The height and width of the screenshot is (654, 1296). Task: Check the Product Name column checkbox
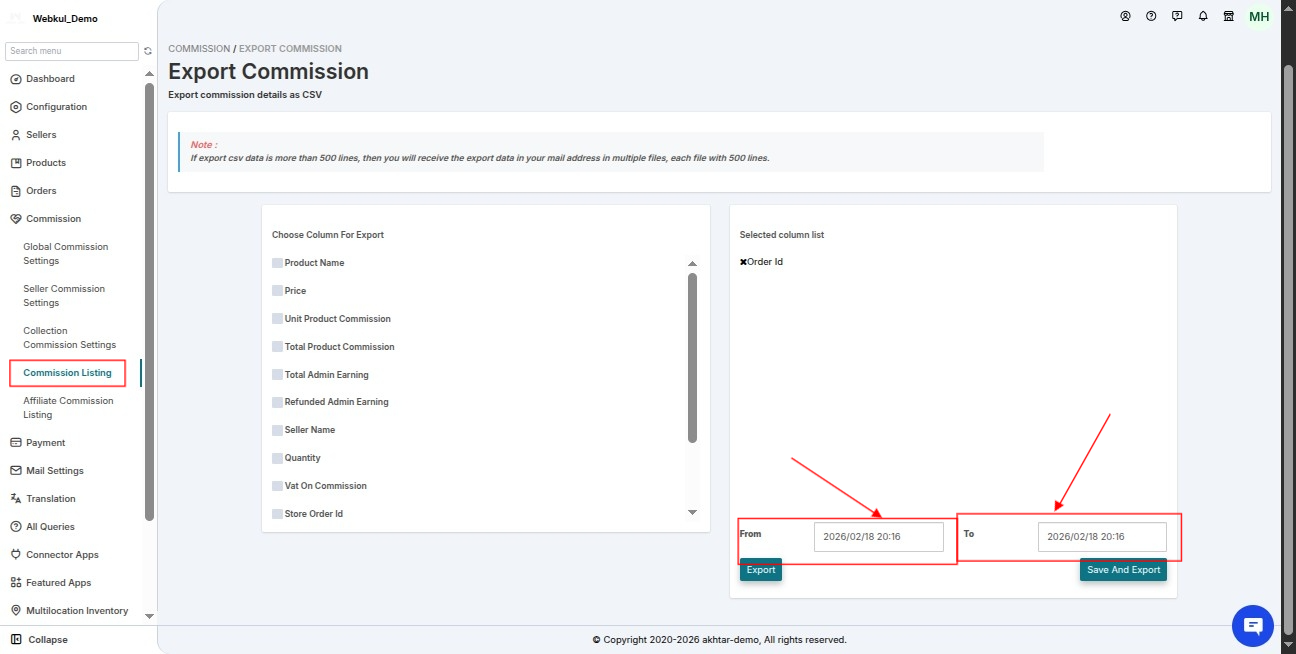click(277, 263)
